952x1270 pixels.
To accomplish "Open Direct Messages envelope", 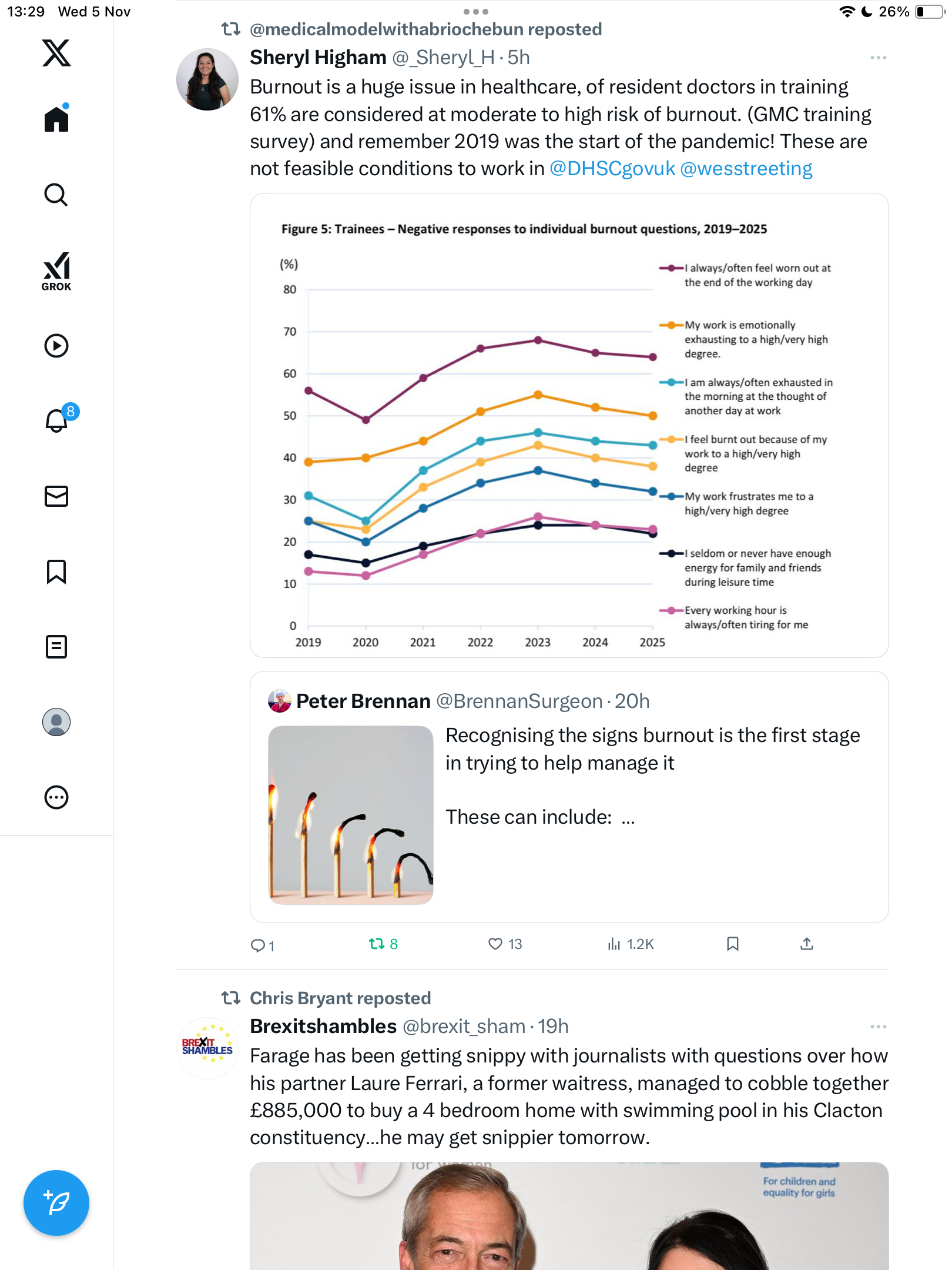I will pos(56,496).
